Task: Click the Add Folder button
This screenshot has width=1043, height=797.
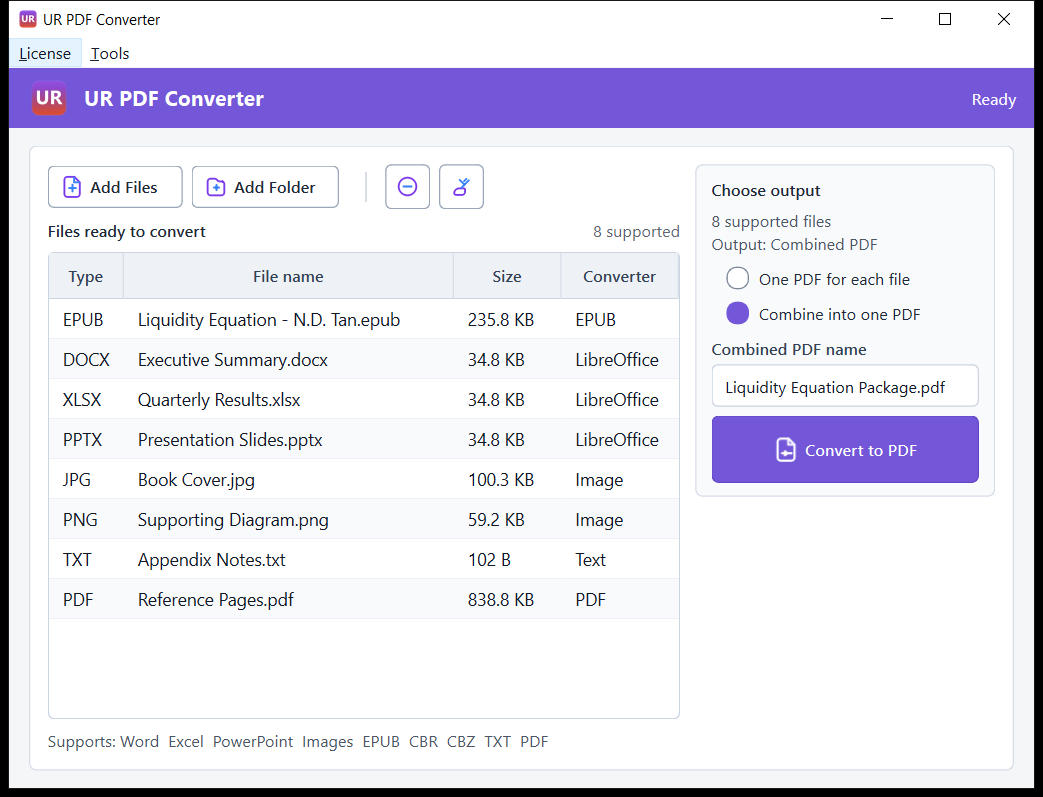Action: pos(265,187)
